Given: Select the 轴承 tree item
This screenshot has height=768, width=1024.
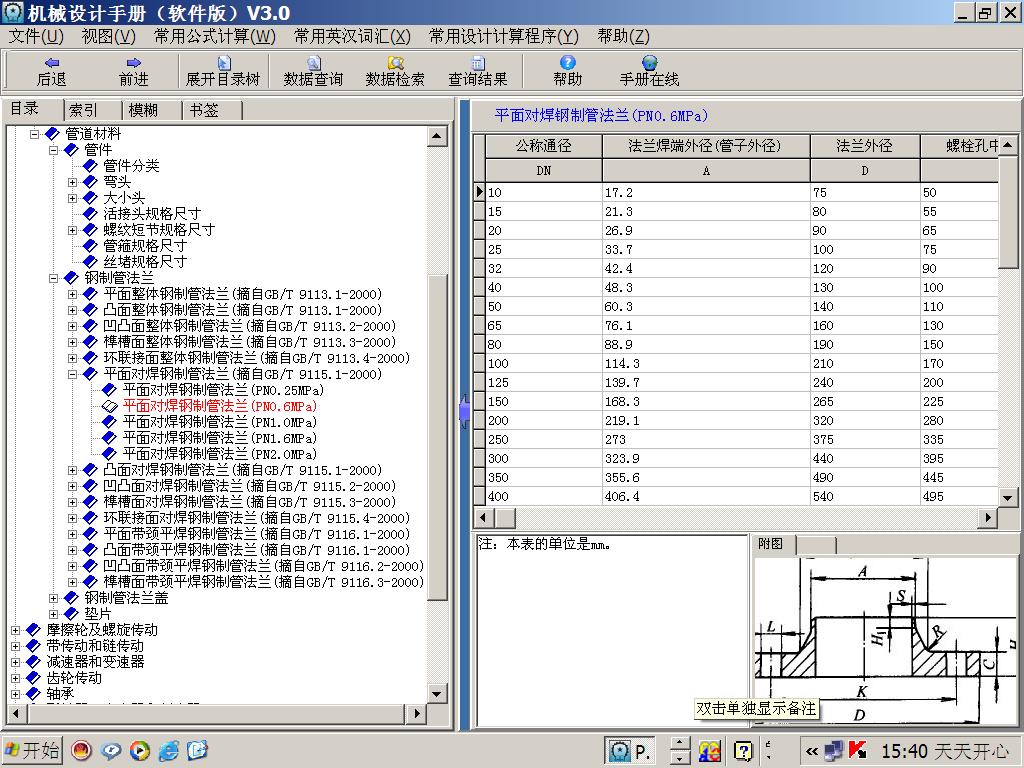Looking at the screenshot, I should tap(60, 694).
